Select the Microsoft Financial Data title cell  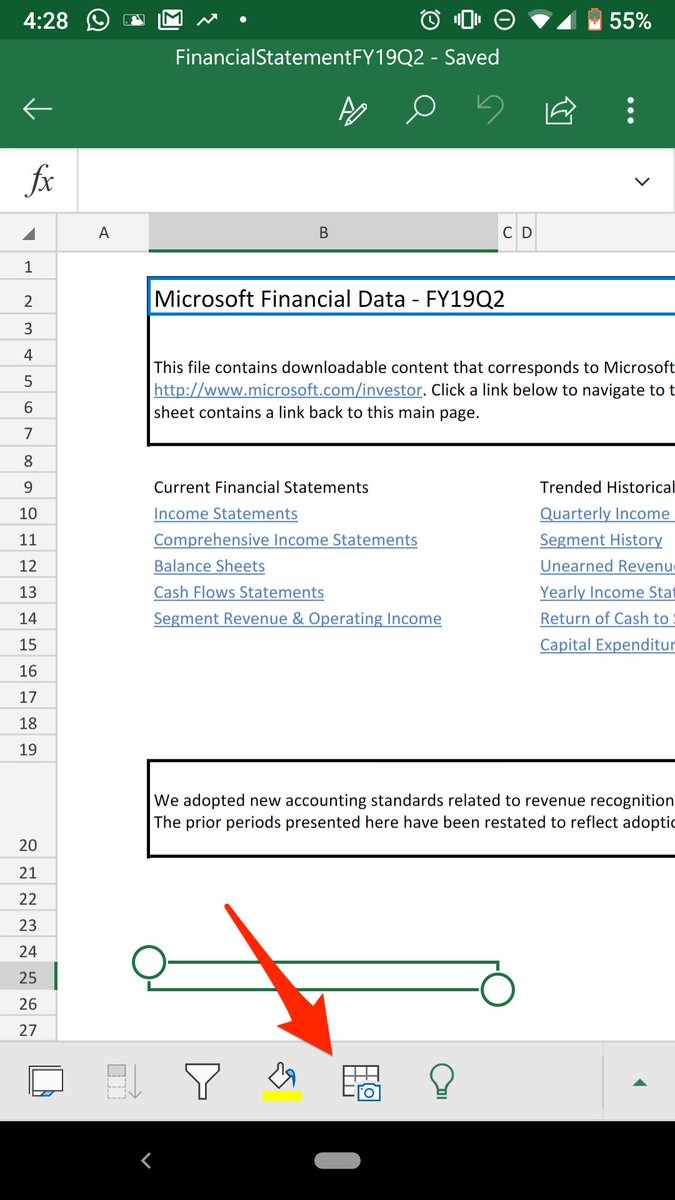(x=411, y=298)
